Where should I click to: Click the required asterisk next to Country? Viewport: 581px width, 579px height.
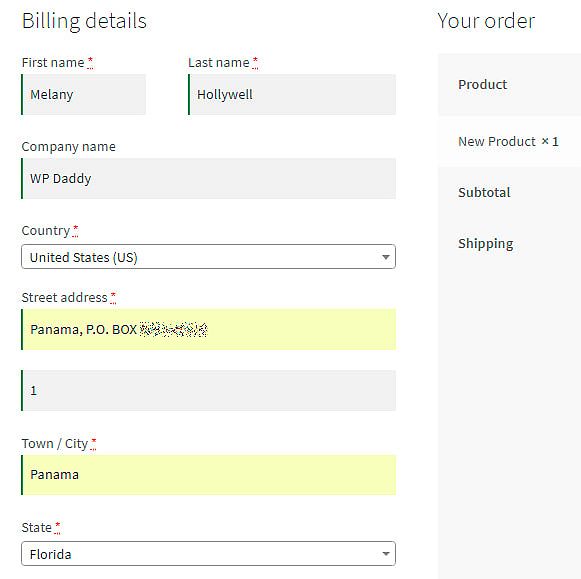[x=76, y=230]
